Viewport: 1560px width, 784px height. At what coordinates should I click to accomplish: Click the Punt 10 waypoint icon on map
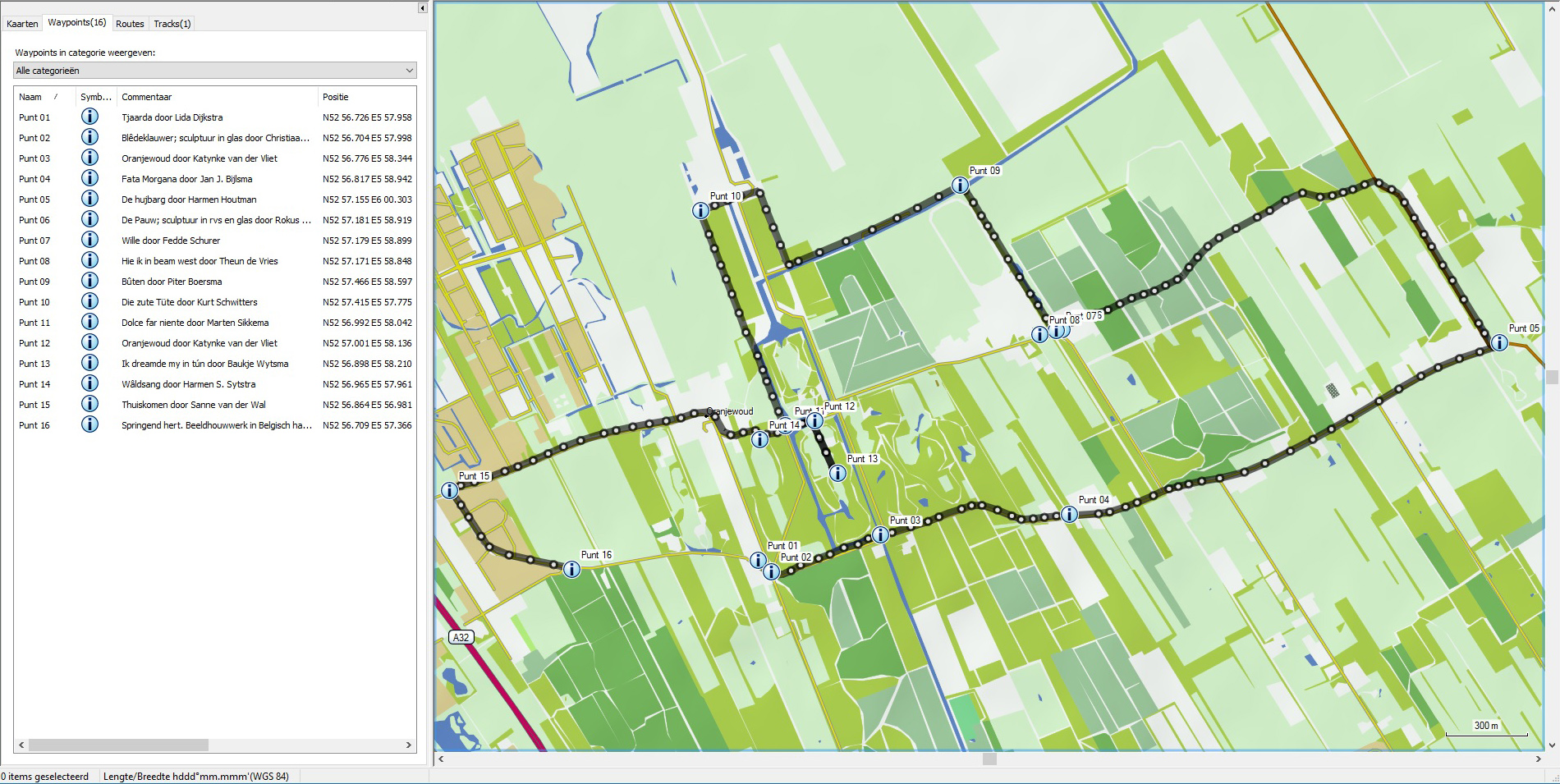[x=700, y=211]
